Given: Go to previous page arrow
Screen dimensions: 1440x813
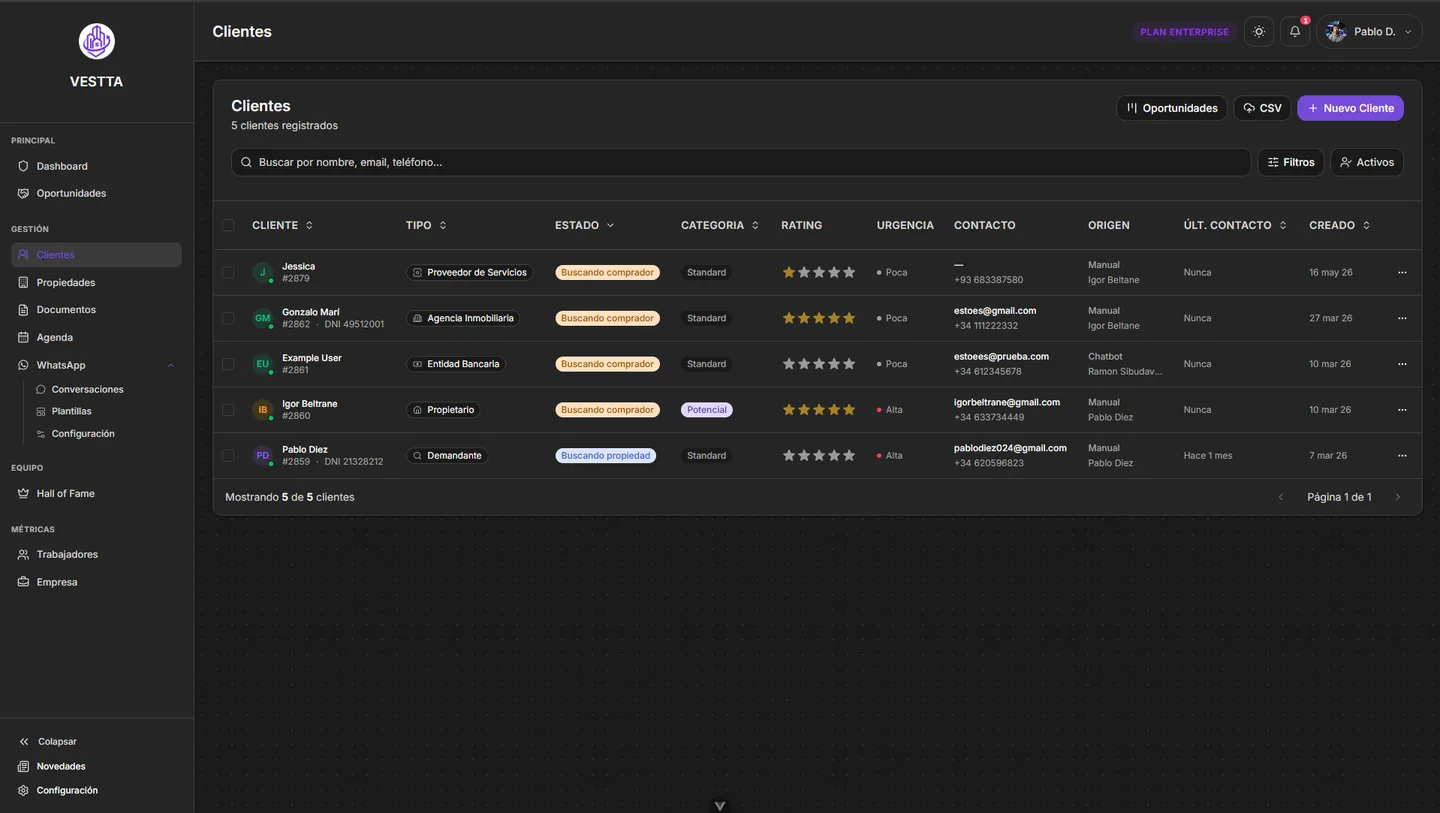Looking at the screenshot, I should [x=1281, y=497].
